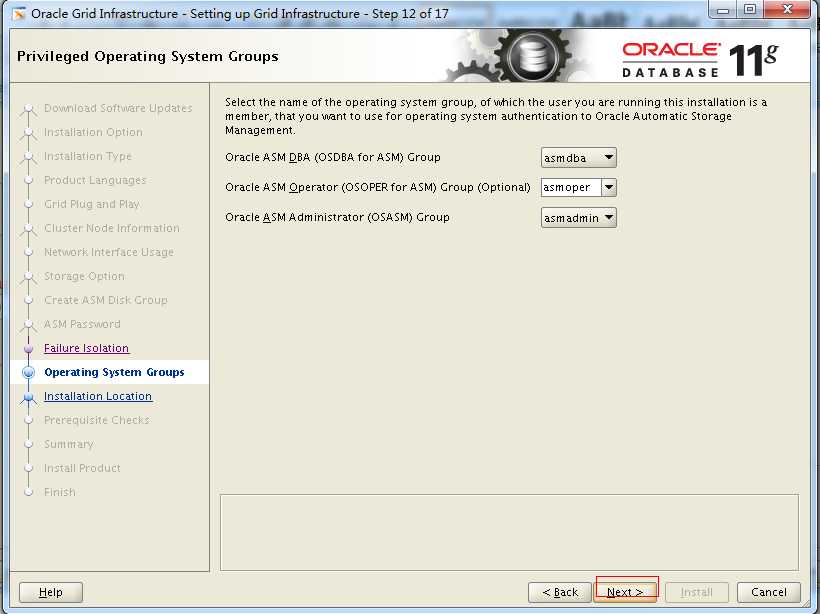
Task: Click the Operating System Groups step bullet icon
Action: point(29,372)
